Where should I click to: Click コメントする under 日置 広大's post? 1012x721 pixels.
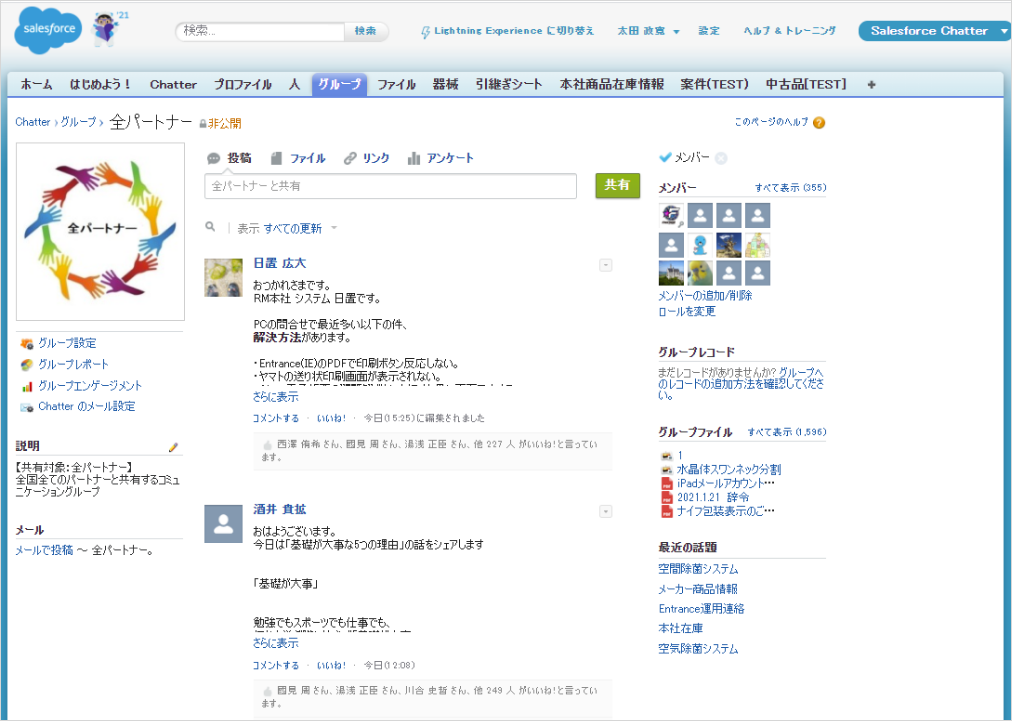276,418
